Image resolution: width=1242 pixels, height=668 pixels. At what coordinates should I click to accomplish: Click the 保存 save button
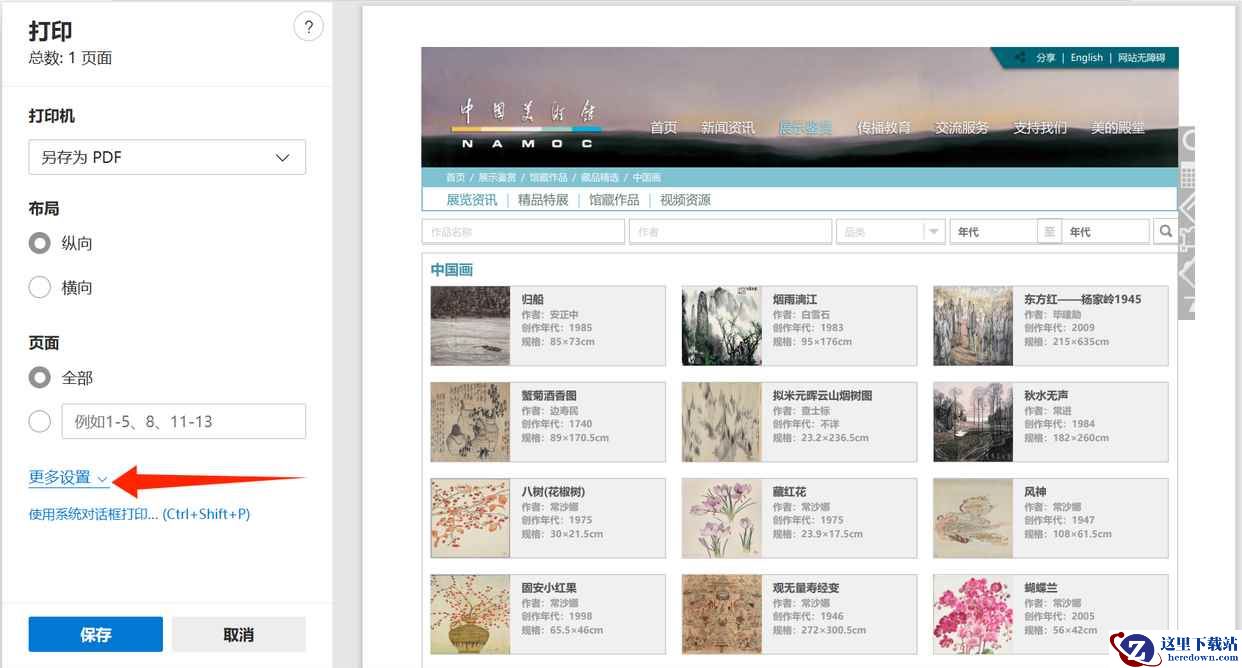coord(96,634)
